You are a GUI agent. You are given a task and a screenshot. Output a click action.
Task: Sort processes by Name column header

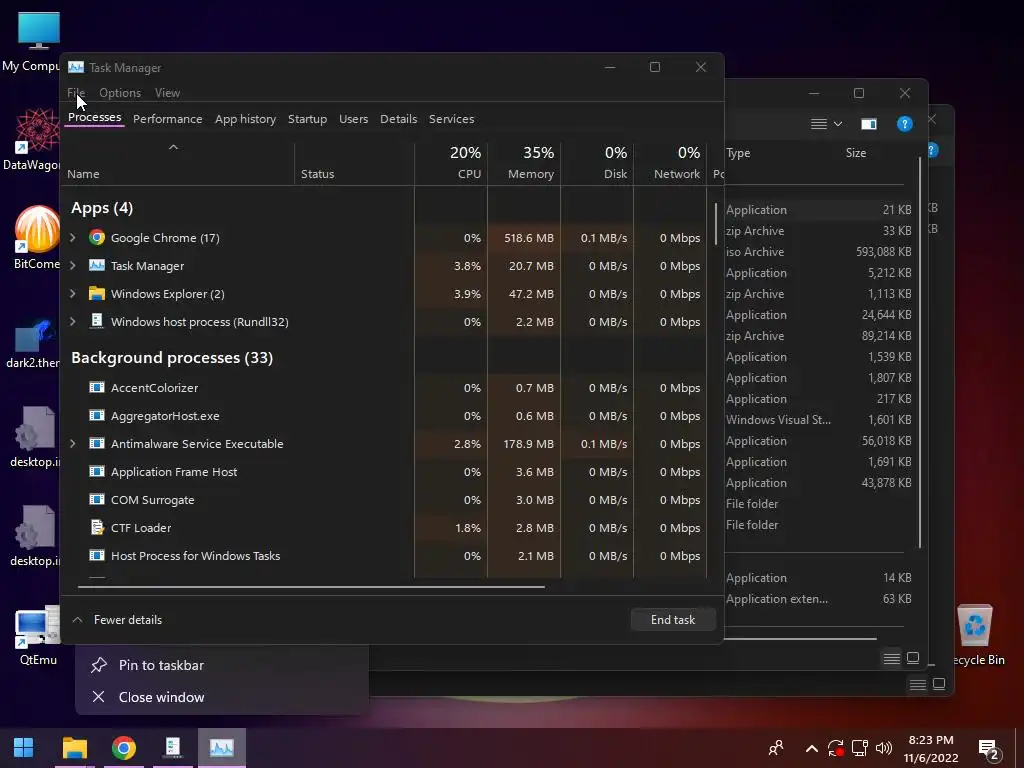[178, 163]
